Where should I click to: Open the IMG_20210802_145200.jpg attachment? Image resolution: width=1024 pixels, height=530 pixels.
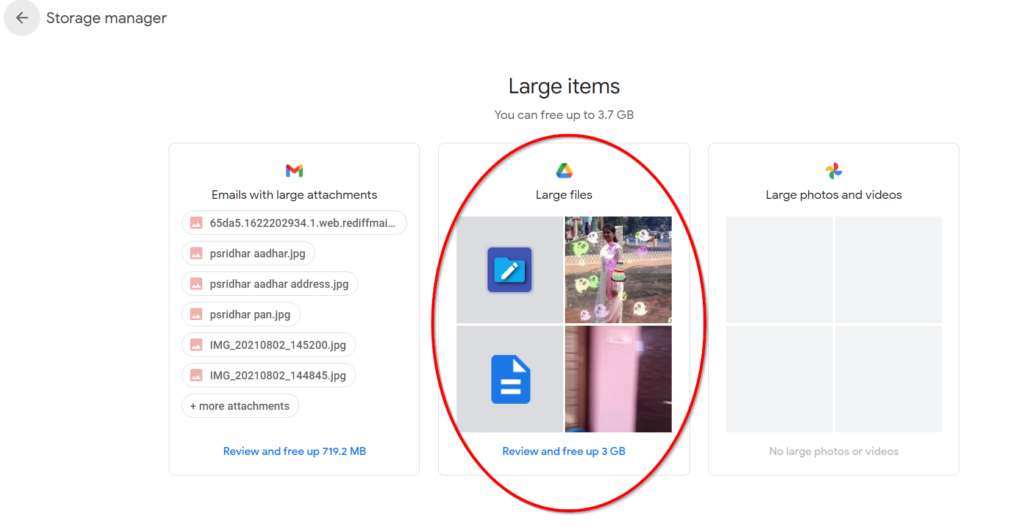[x=268, y=345]
